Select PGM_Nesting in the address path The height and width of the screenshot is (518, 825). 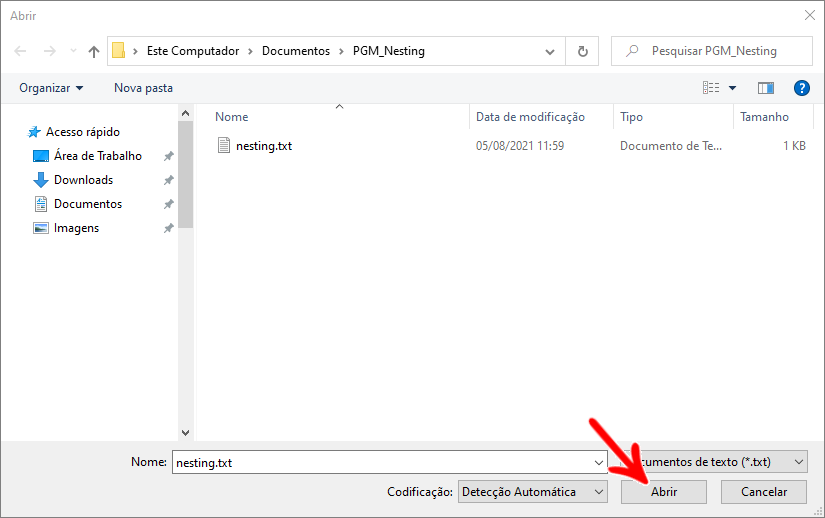pos(389,51)
